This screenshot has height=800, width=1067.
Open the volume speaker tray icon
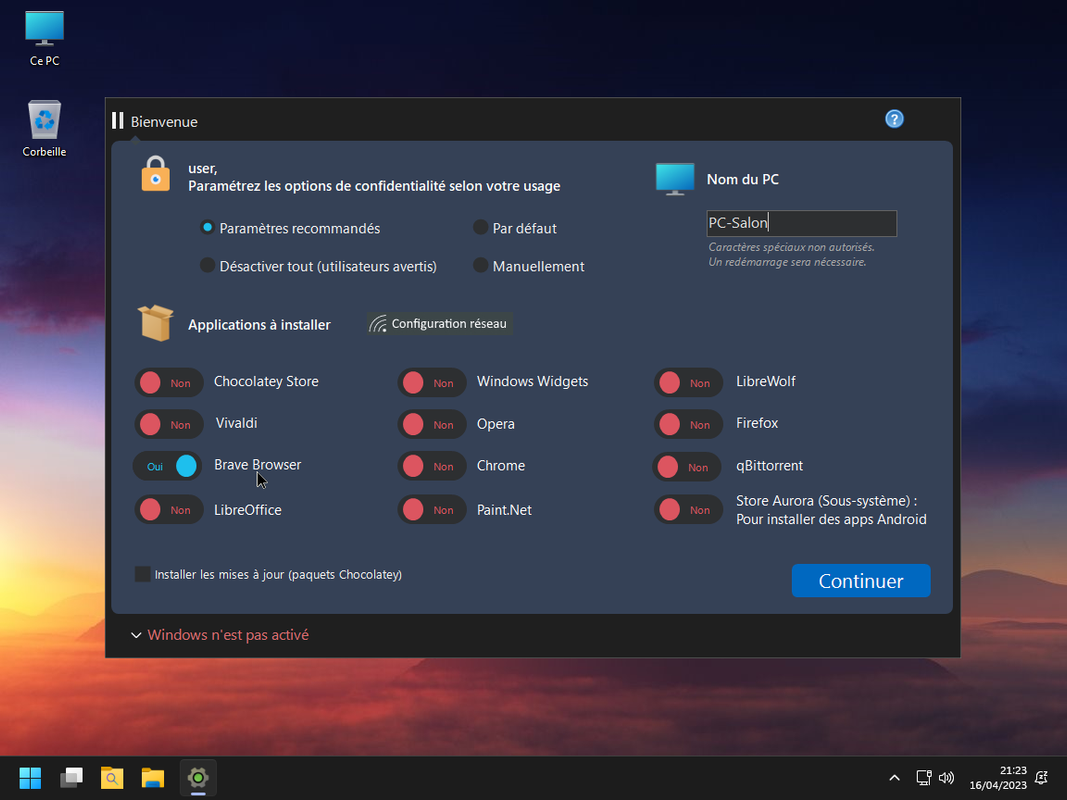(947, 778)
